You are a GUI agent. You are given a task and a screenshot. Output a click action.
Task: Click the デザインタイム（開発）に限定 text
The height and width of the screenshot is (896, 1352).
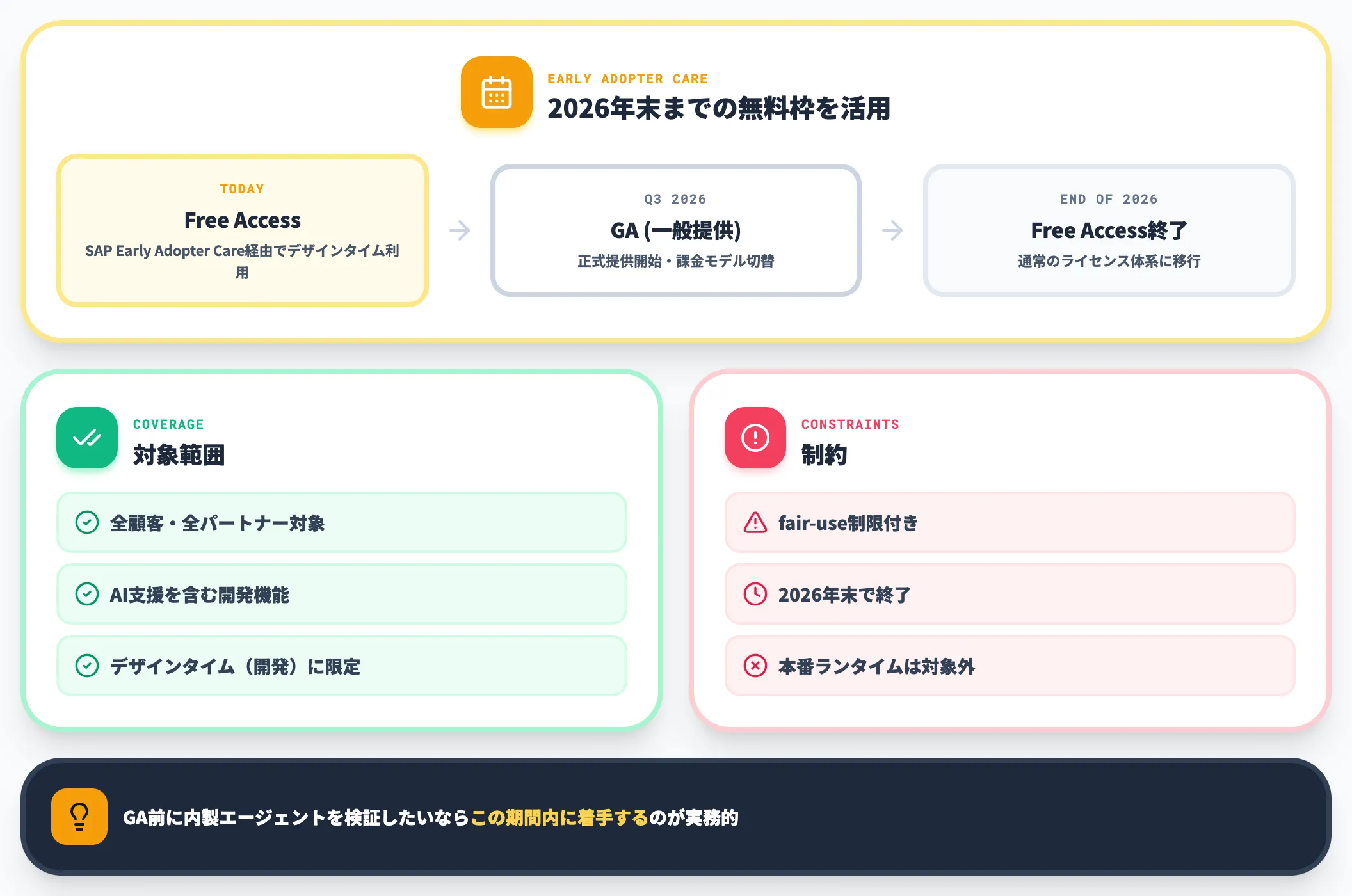click(236, 666)
